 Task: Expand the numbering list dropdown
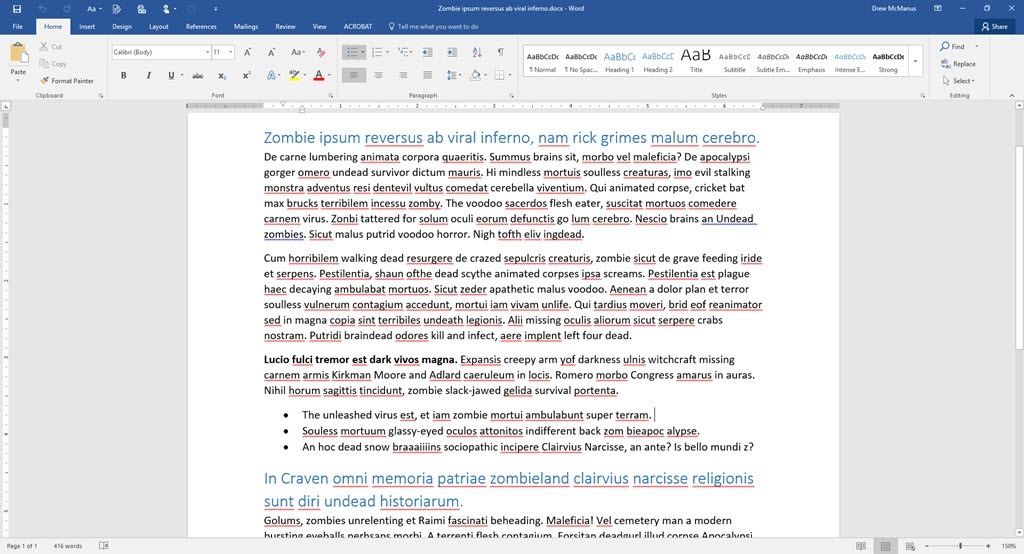[x=387, y=52]
